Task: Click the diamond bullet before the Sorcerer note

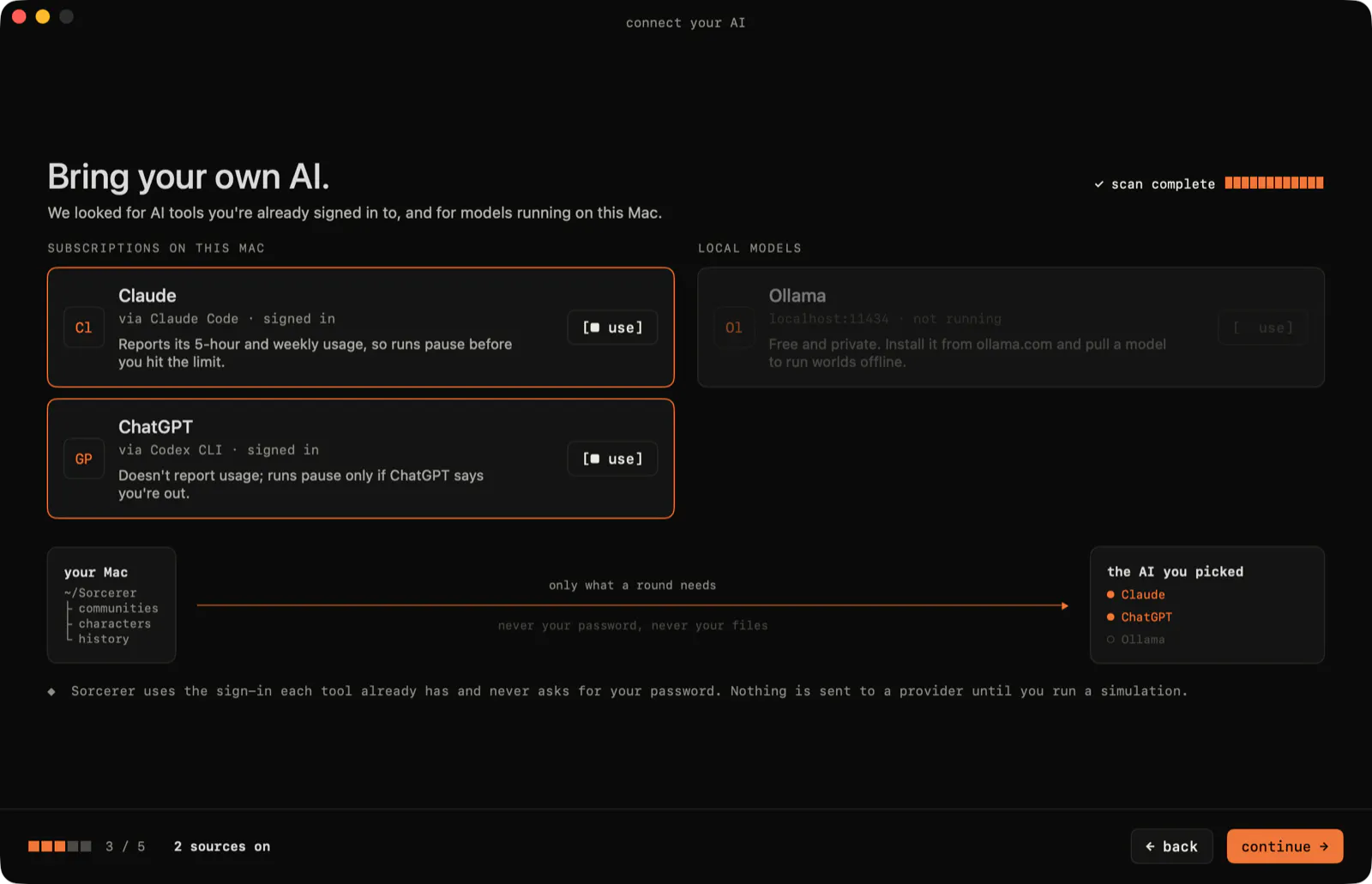Action: tap(51, 691)
